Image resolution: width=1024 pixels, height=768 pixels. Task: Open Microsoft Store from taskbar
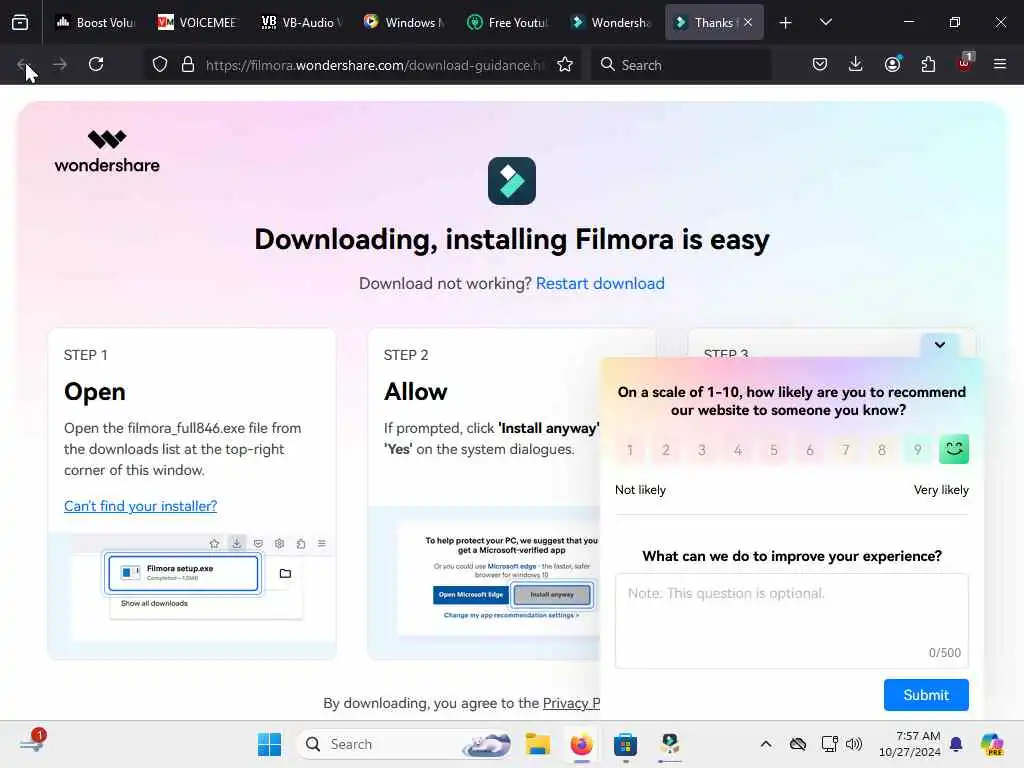(625, 744)
